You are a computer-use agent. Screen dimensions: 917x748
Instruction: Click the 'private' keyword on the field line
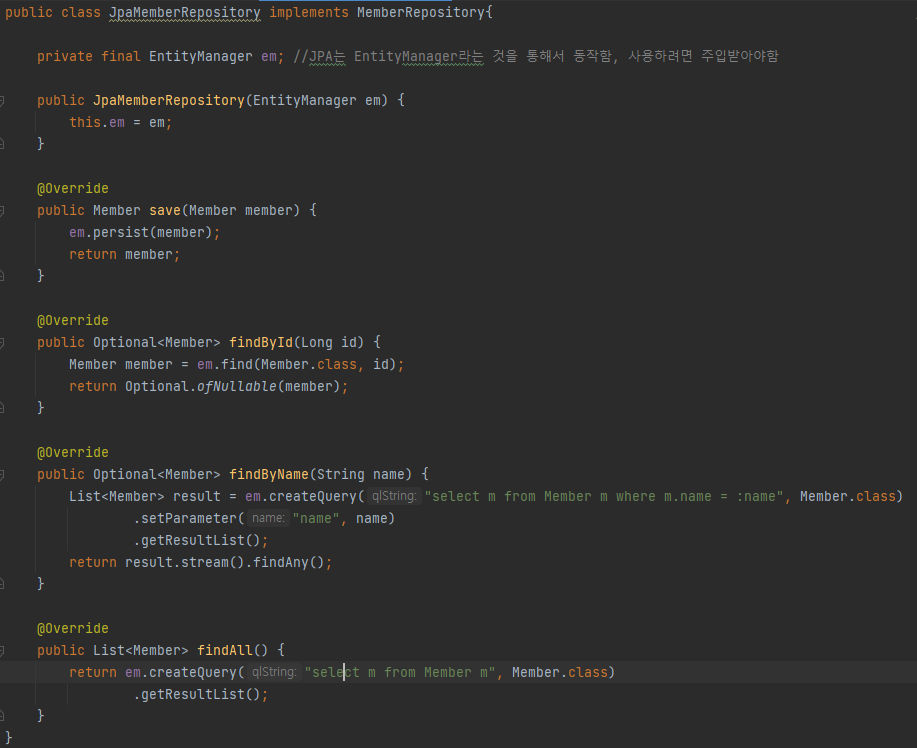(65, 56)
